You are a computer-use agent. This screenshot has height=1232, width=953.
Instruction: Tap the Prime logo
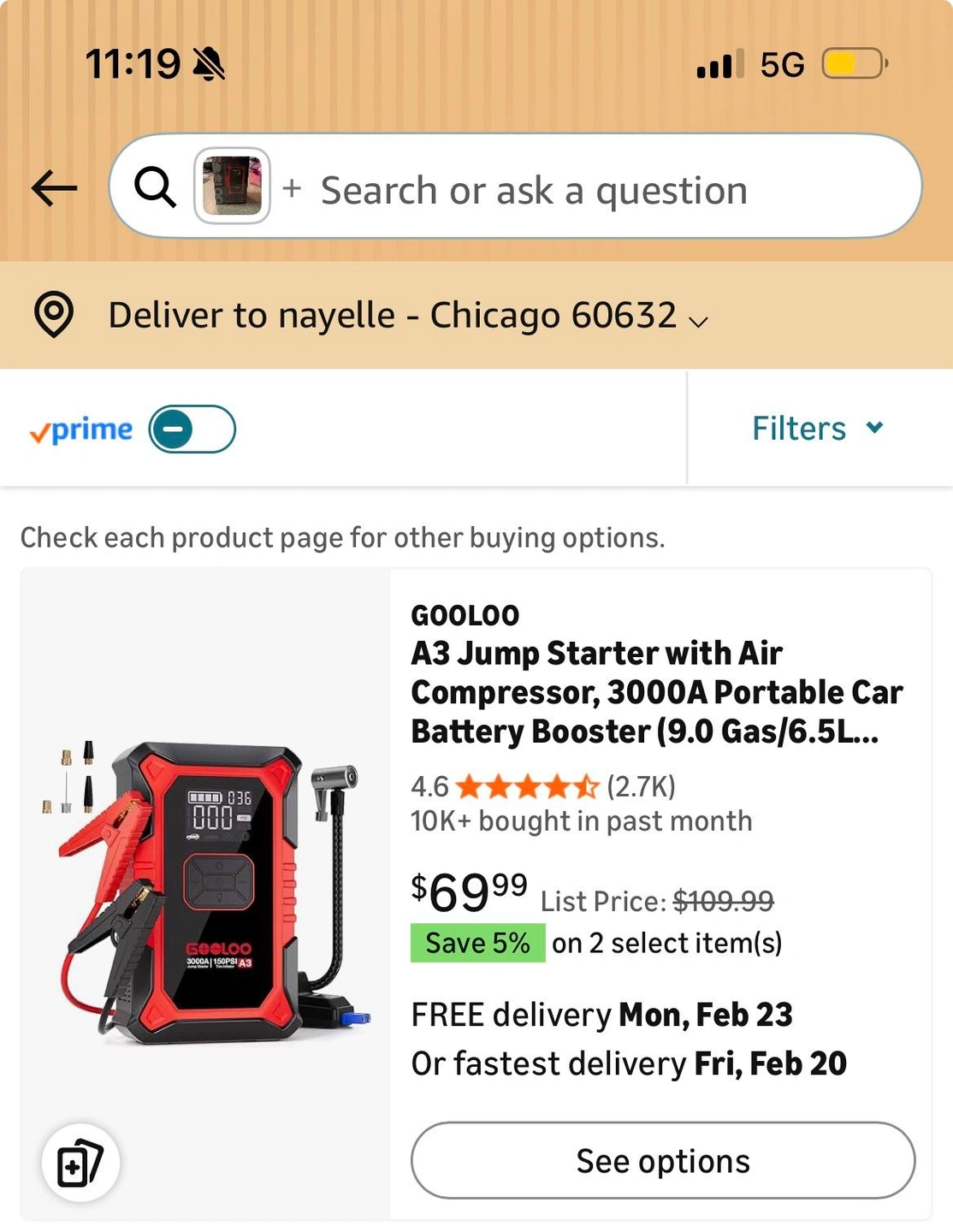81,430
